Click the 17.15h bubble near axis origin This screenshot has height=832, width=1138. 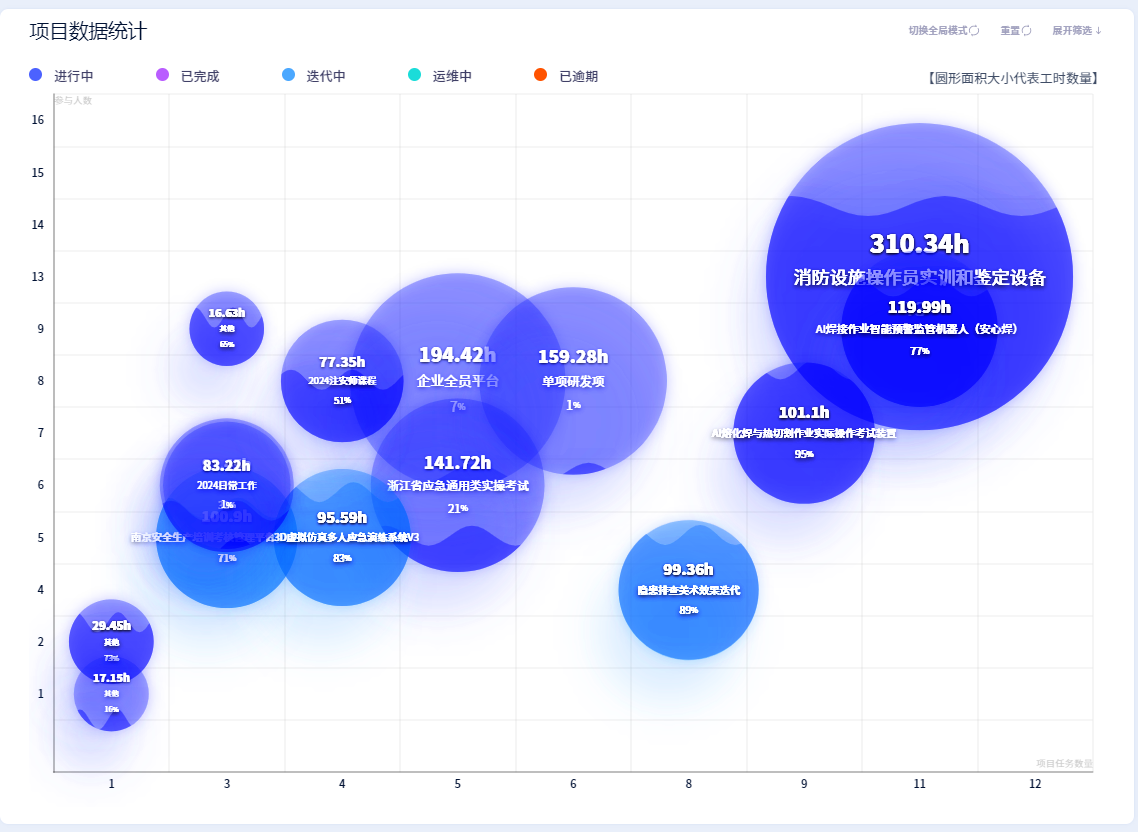pos(111,693)
